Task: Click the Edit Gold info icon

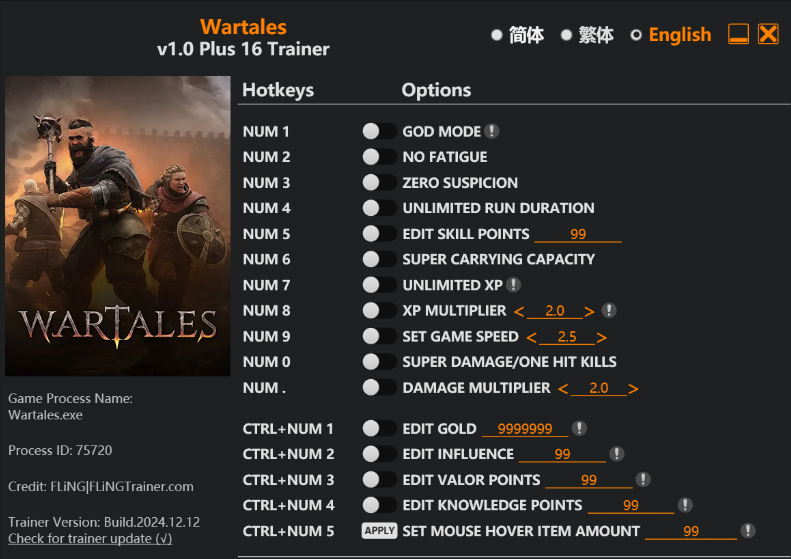Action: [578, 429]
